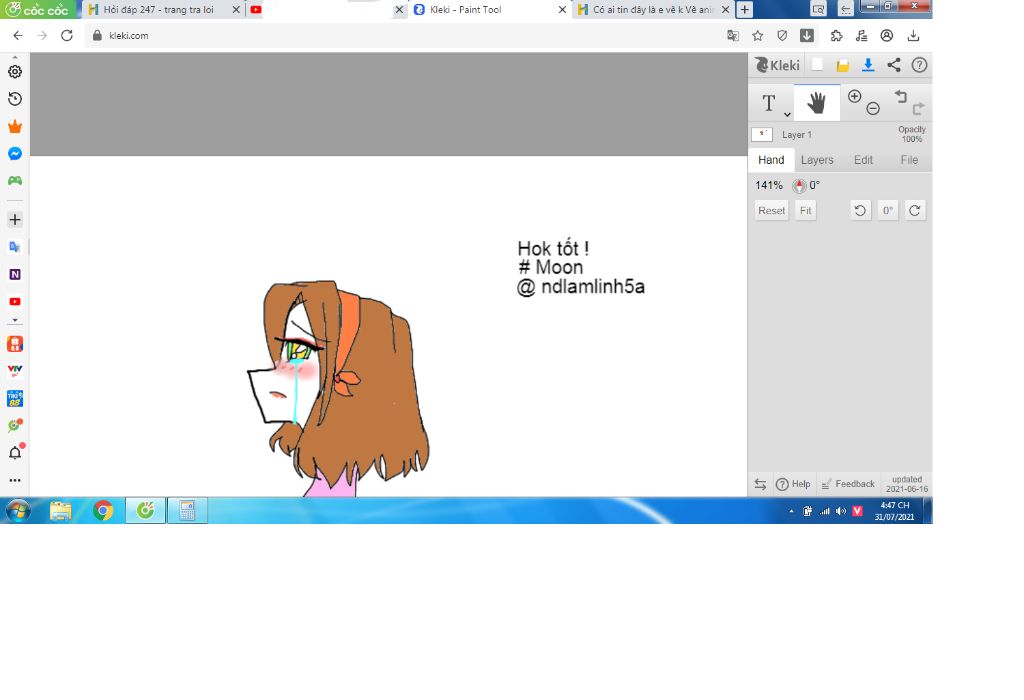The image size is (1024, 700).
Task: Switch to the Edit tab
Action: click(x=863, y=160)
